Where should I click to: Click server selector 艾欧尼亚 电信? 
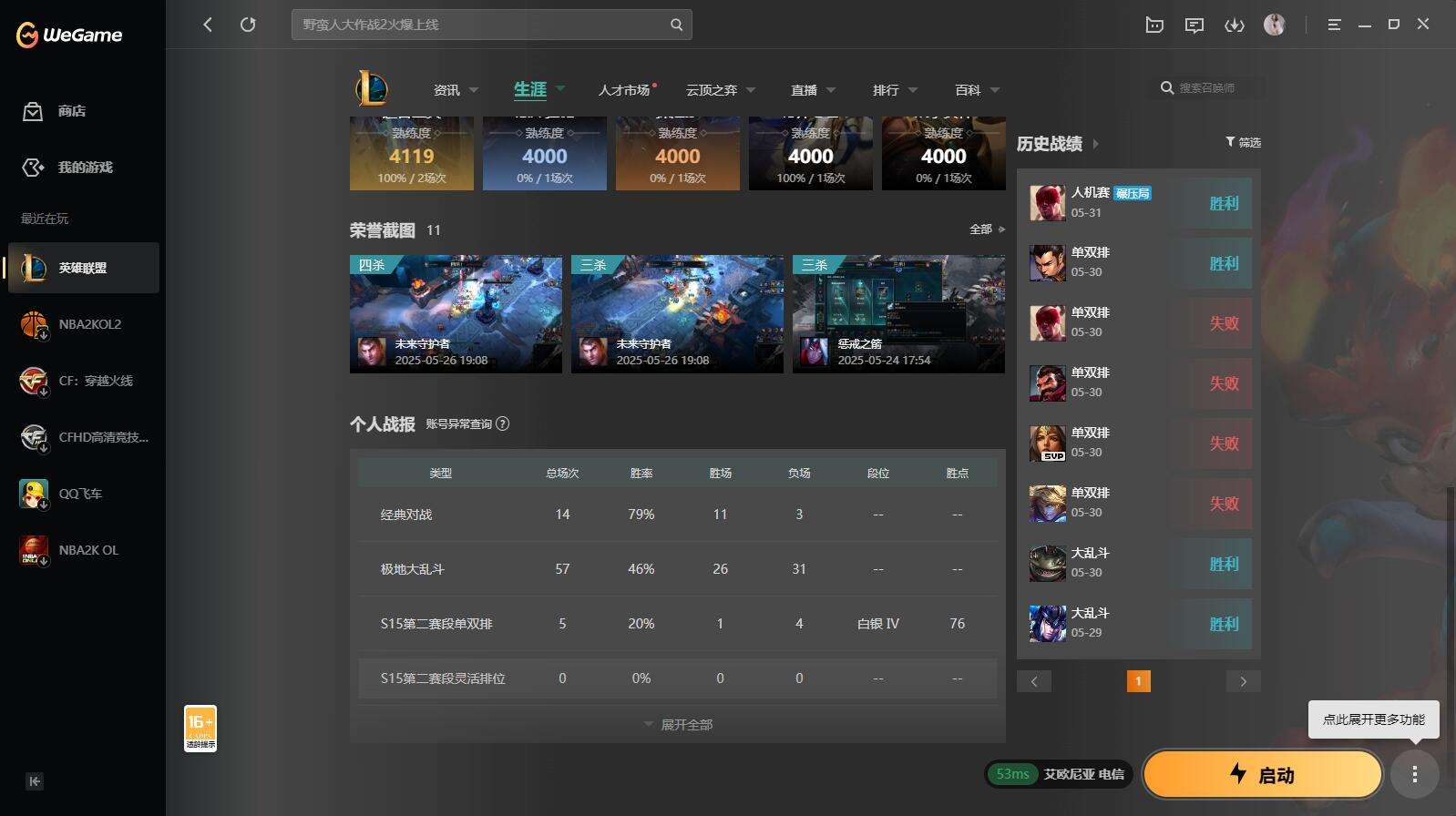(x=1084, y=774)
